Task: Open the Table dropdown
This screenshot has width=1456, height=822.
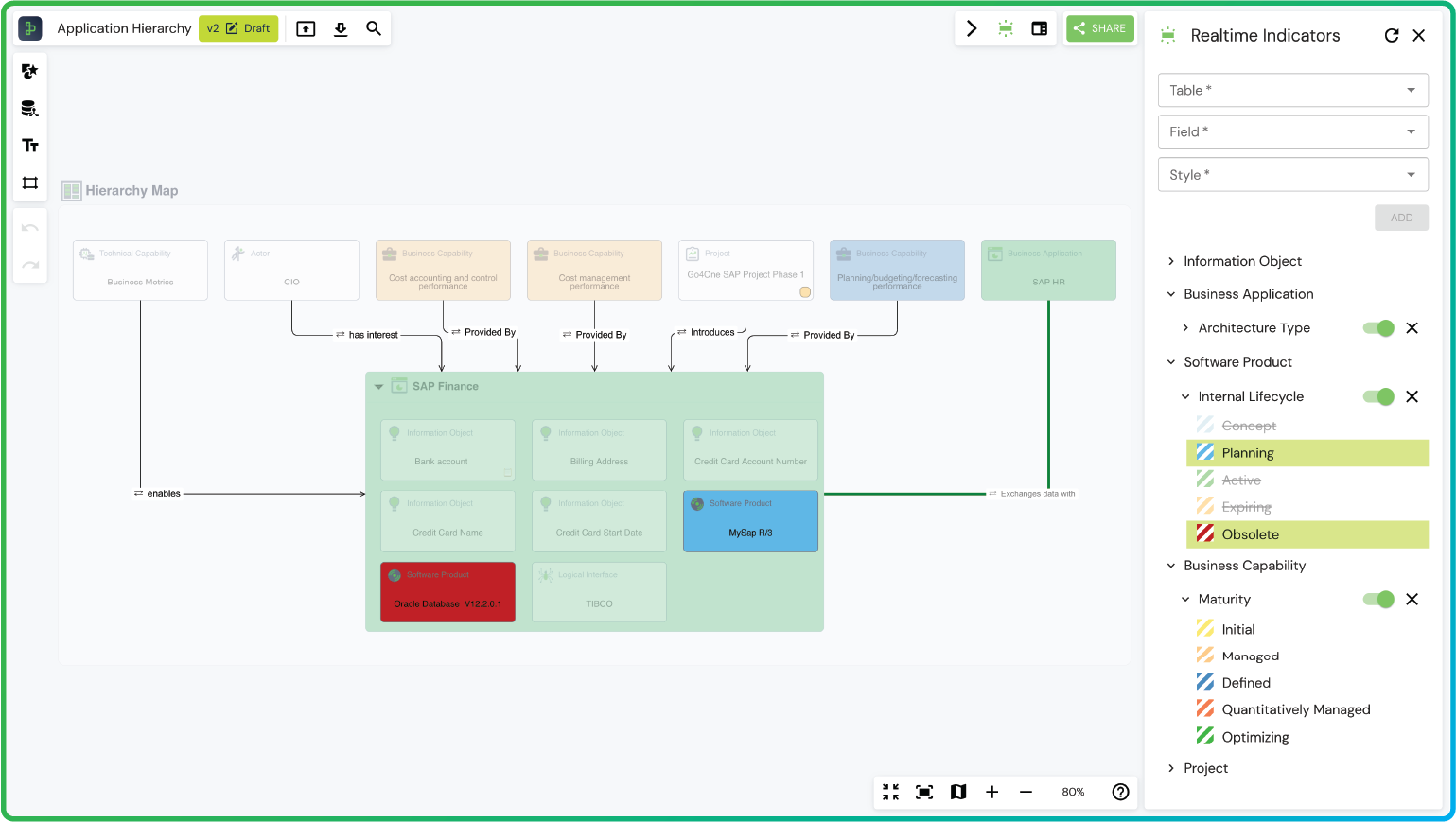Action: [1292, 90]
